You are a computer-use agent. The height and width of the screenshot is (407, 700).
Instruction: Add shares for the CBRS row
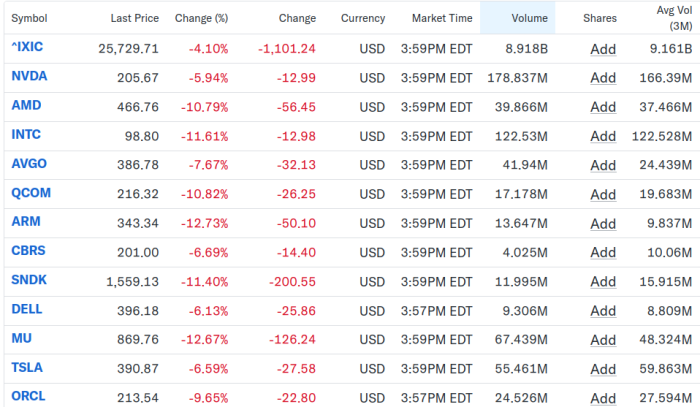(603, 253)
